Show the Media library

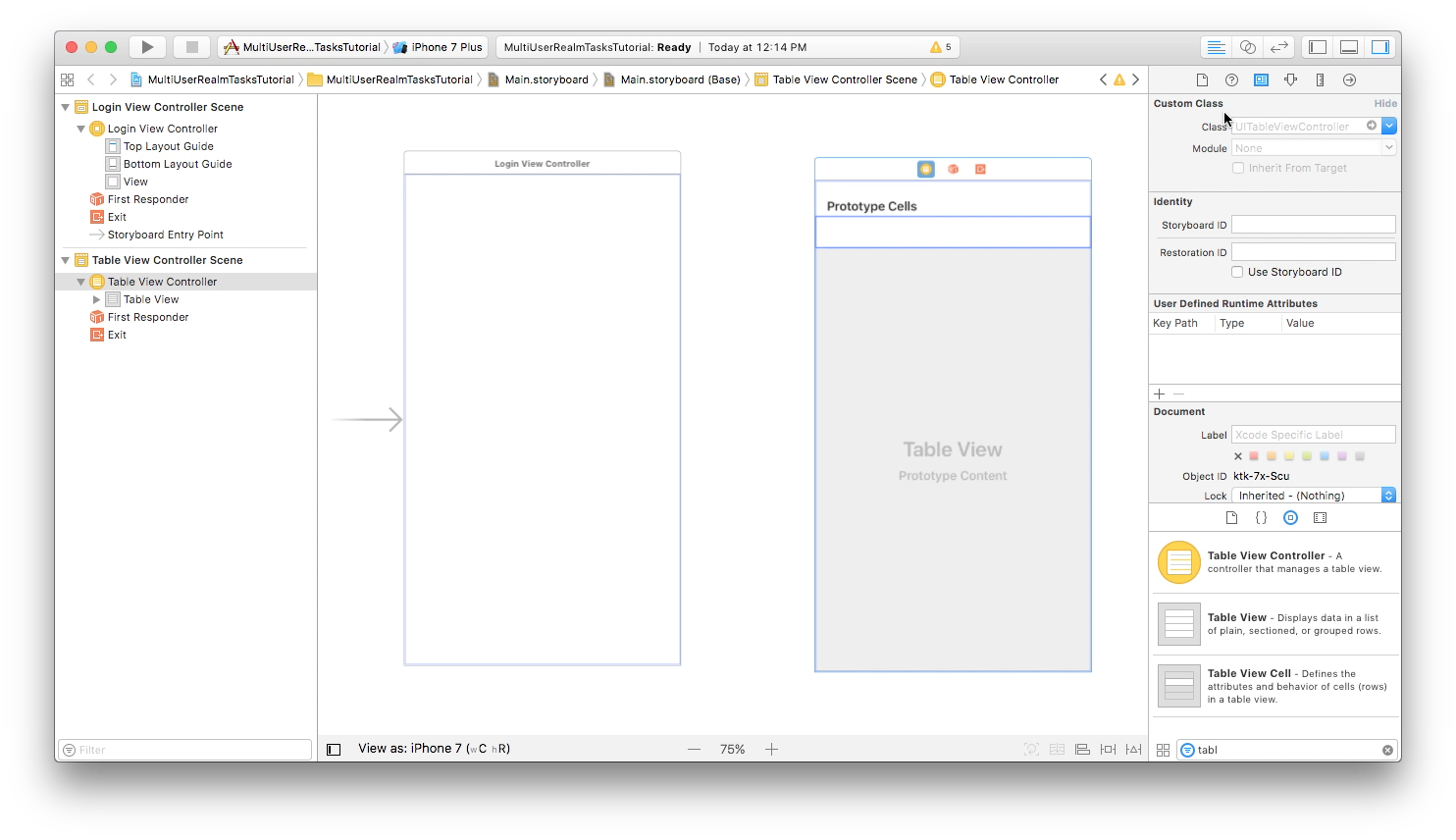click(x=1320, y=517)
